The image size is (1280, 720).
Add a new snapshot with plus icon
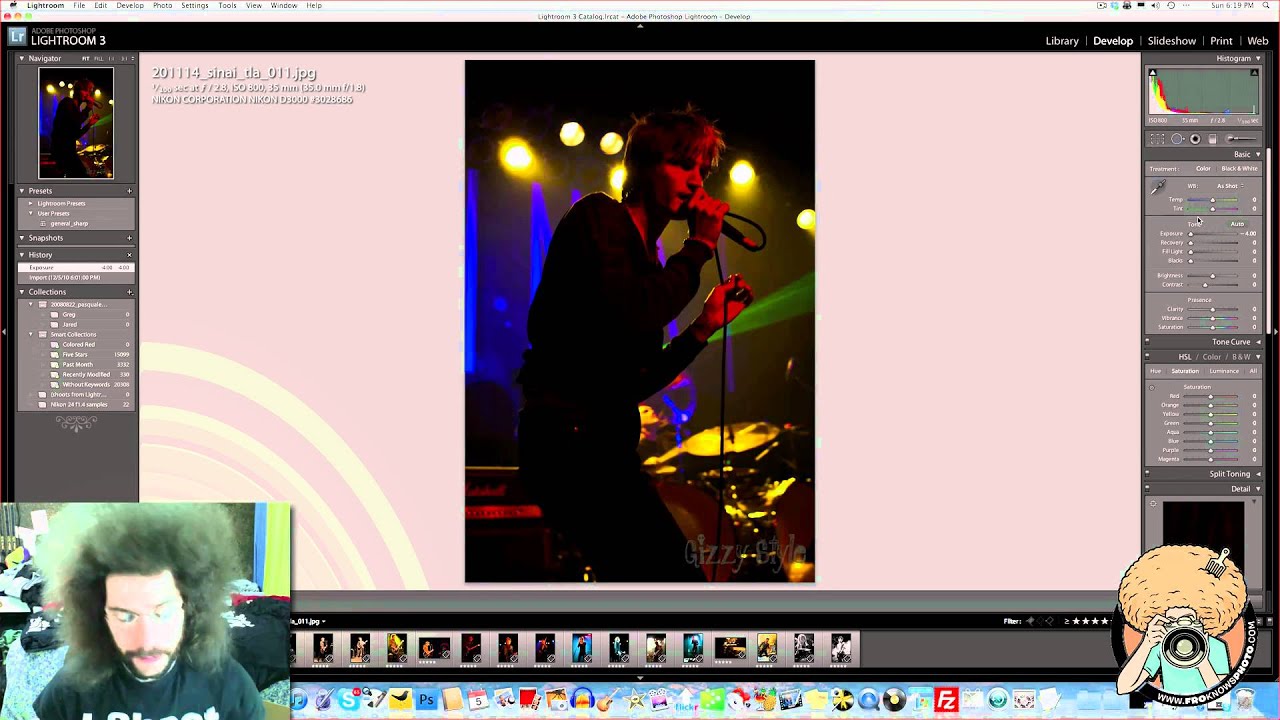click(129, 238)
